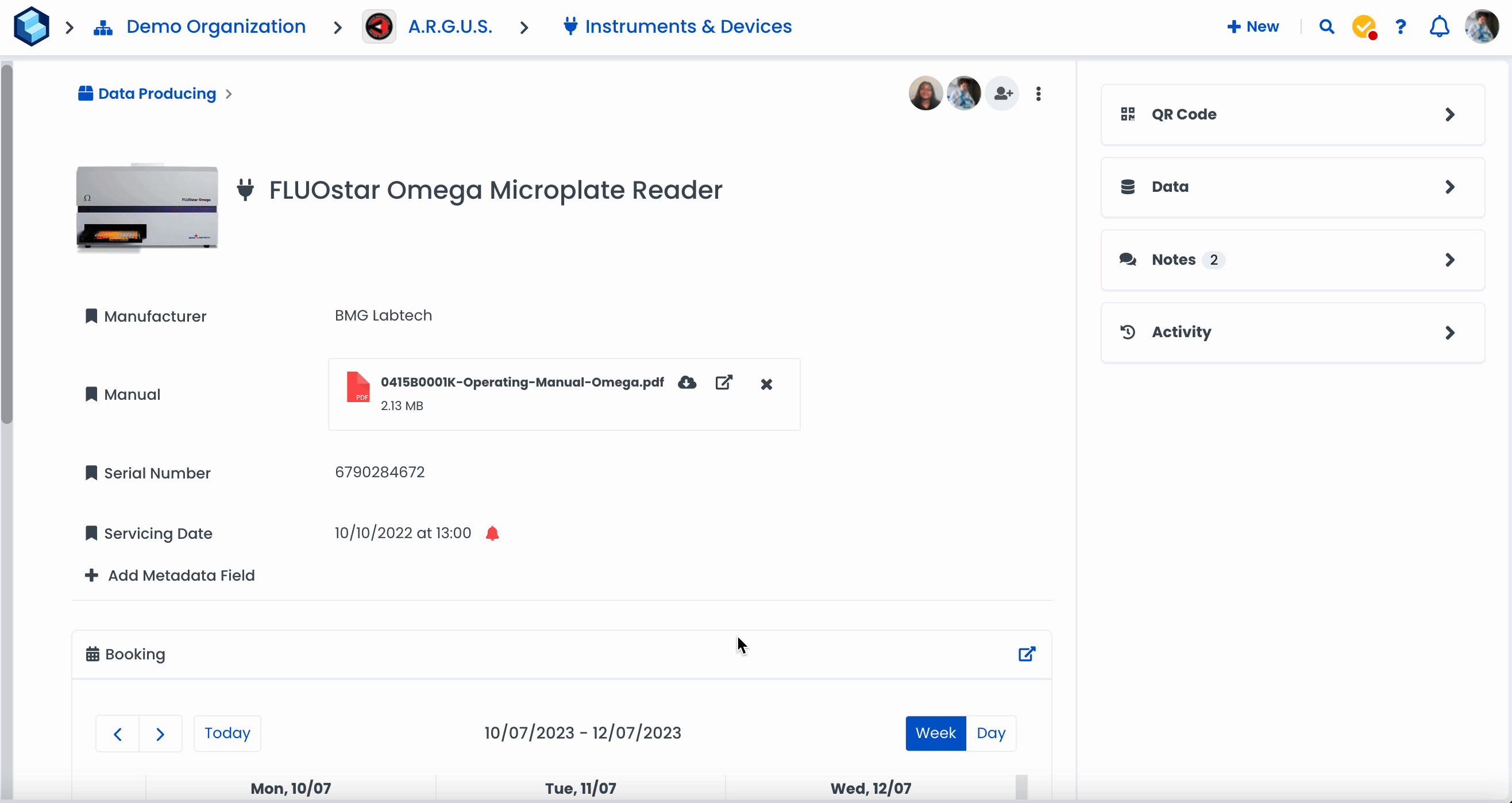Go to Demo Organization breadcrumb
Image resolution: width=1512 pixels, height=803 pixels.
pos(215,26)
